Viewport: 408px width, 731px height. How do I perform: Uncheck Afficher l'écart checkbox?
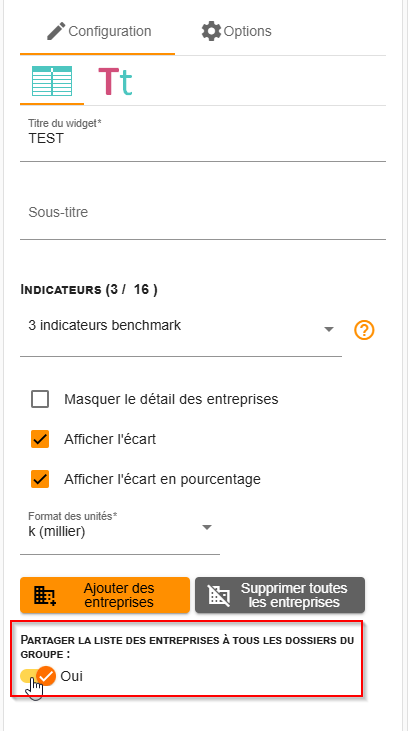coord(40,439)
